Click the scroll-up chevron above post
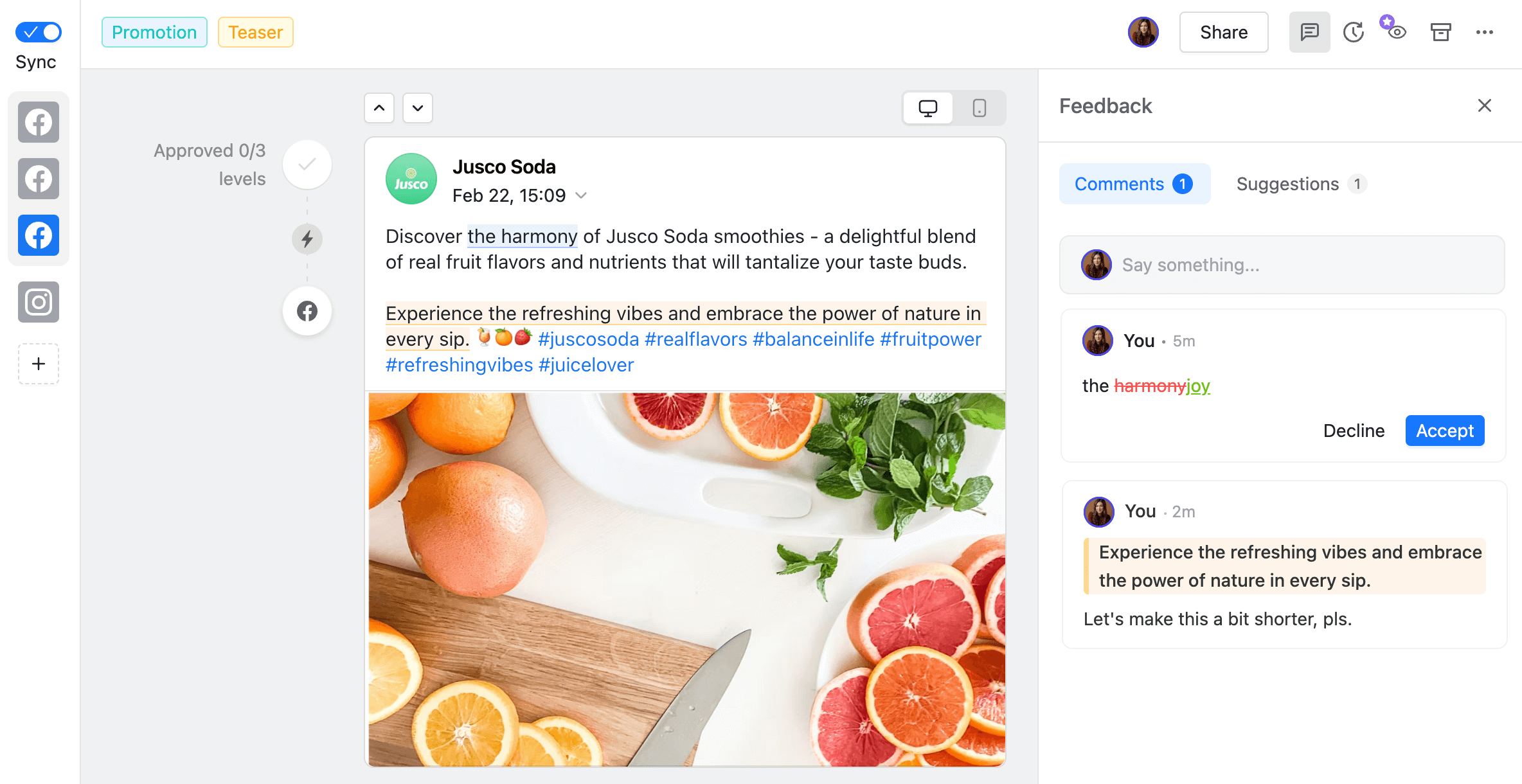This screenshot has width=1522, height=784. pyautogui.click(x=379, y=107)
